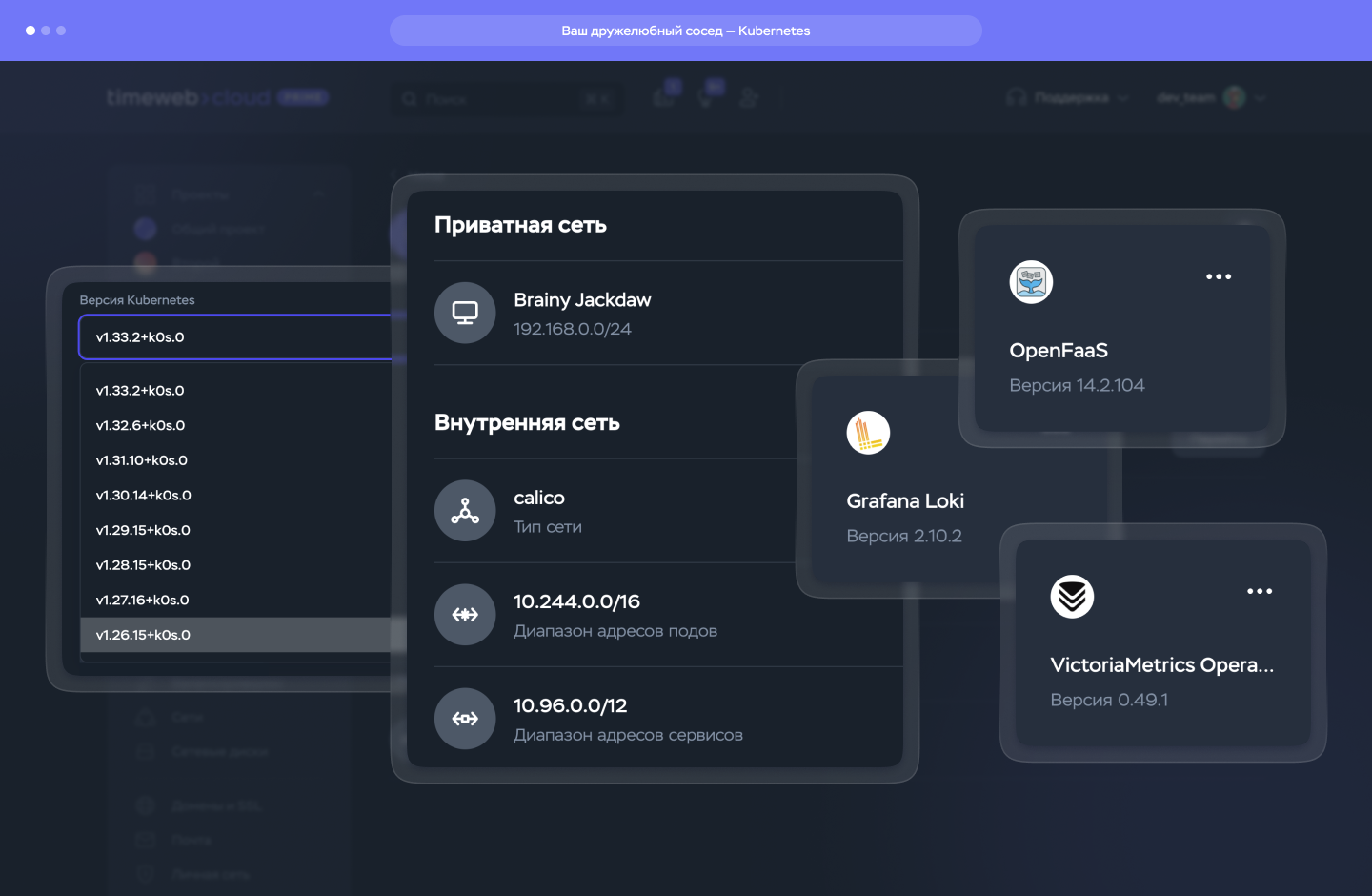
Task: Pick v1.28.15+k0s.0 in the dropdown list
Action: pyautogui.click(x=236, y=565)
